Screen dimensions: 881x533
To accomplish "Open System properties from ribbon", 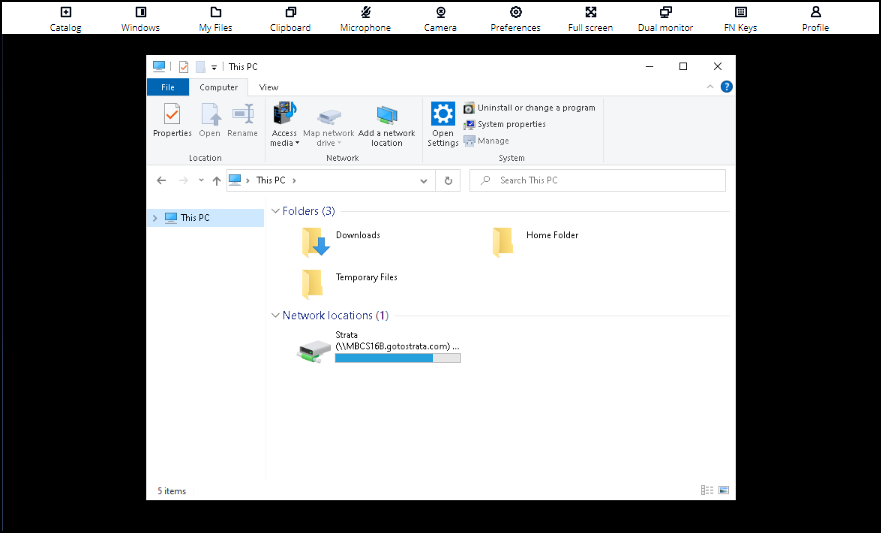I will (x=505, y=124).
